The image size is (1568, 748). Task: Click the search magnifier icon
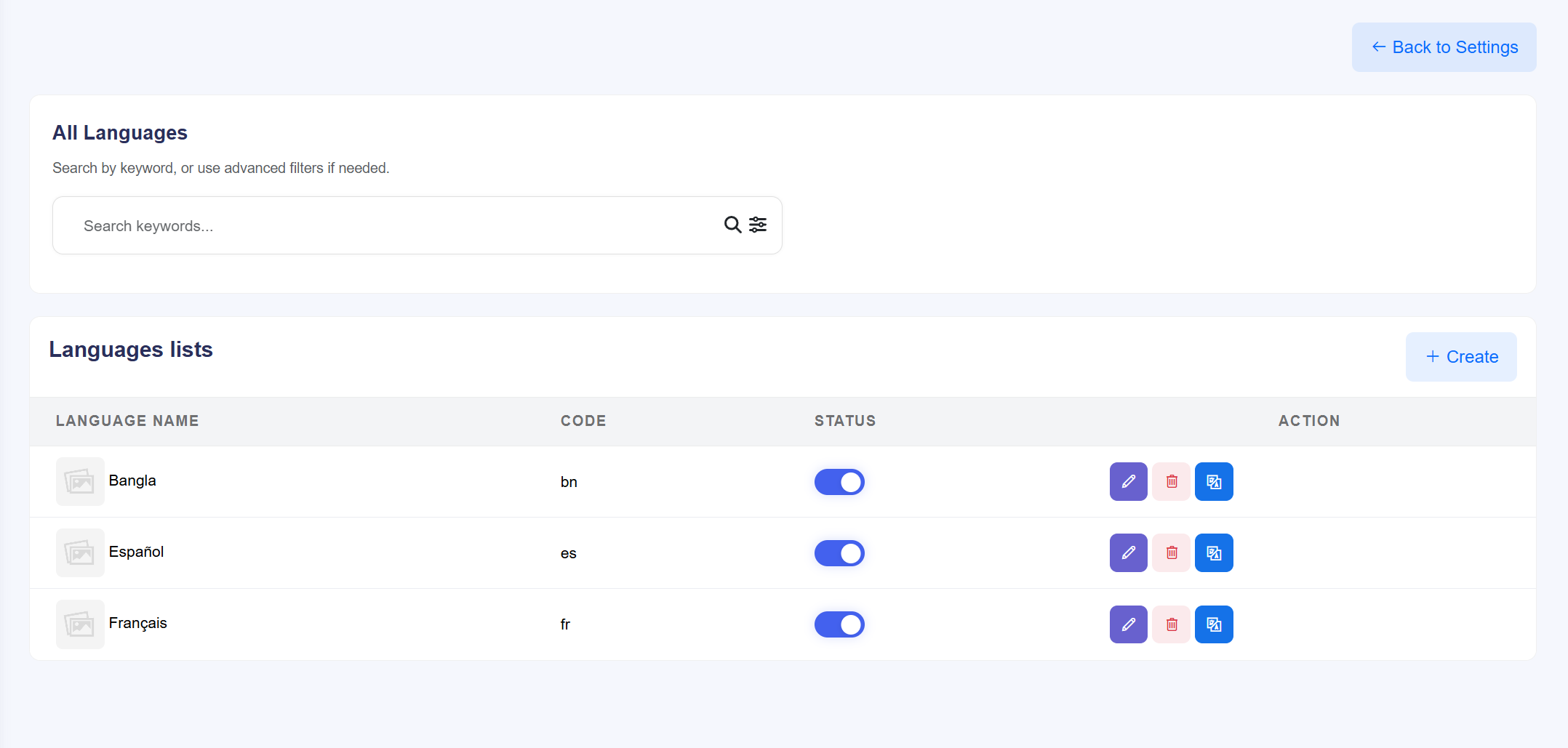coord(732,225)
